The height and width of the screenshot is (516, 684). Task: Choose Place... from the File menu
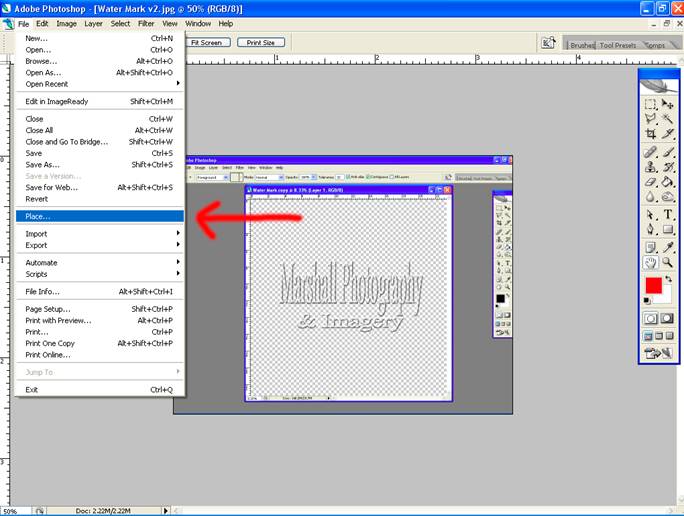tap(99, 216)
